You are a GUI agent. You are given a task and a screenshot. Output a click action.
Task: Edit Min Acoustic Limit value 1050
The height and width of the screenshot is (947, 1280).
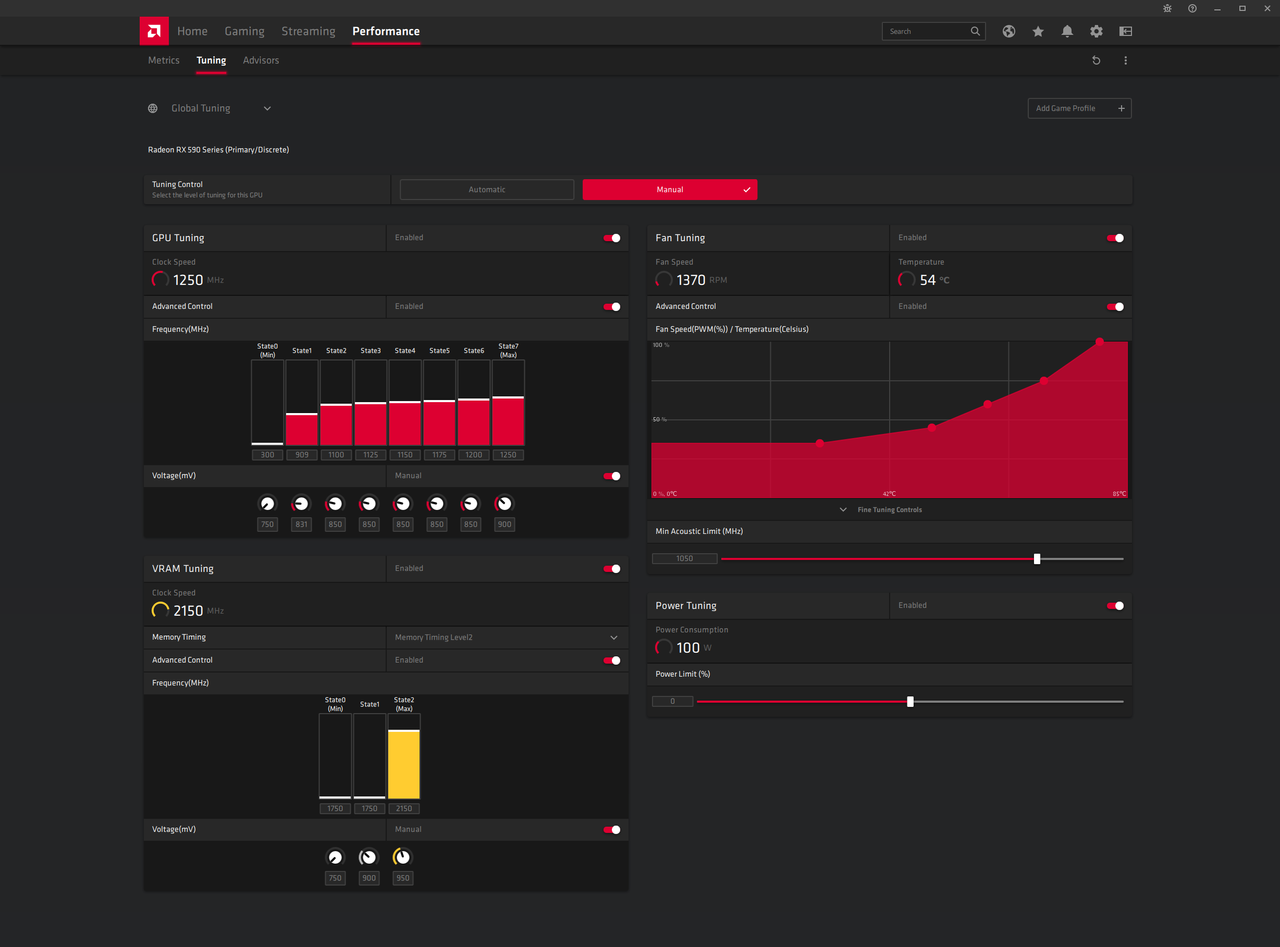pos(684,559)
